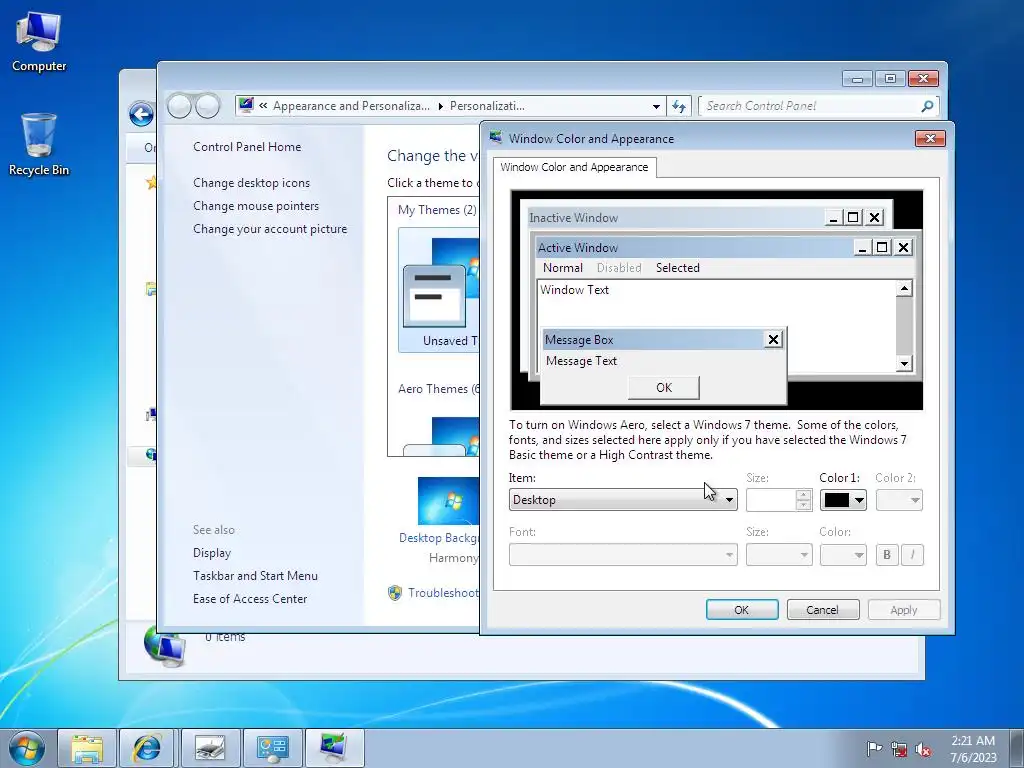Screen dimensions: 1024x768
Task: Click the blue back arrow of the rear window
Action: [141, 115]
